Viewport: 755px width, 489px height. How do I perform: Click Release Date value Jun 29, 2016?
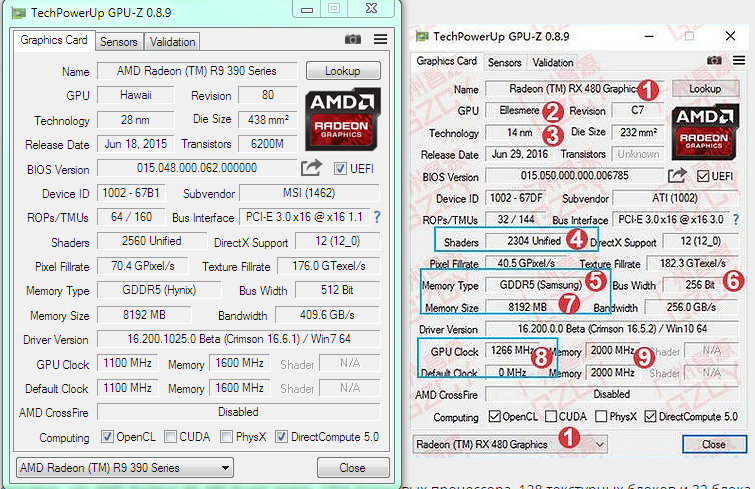pyautogui.click(x=520, y=154)
